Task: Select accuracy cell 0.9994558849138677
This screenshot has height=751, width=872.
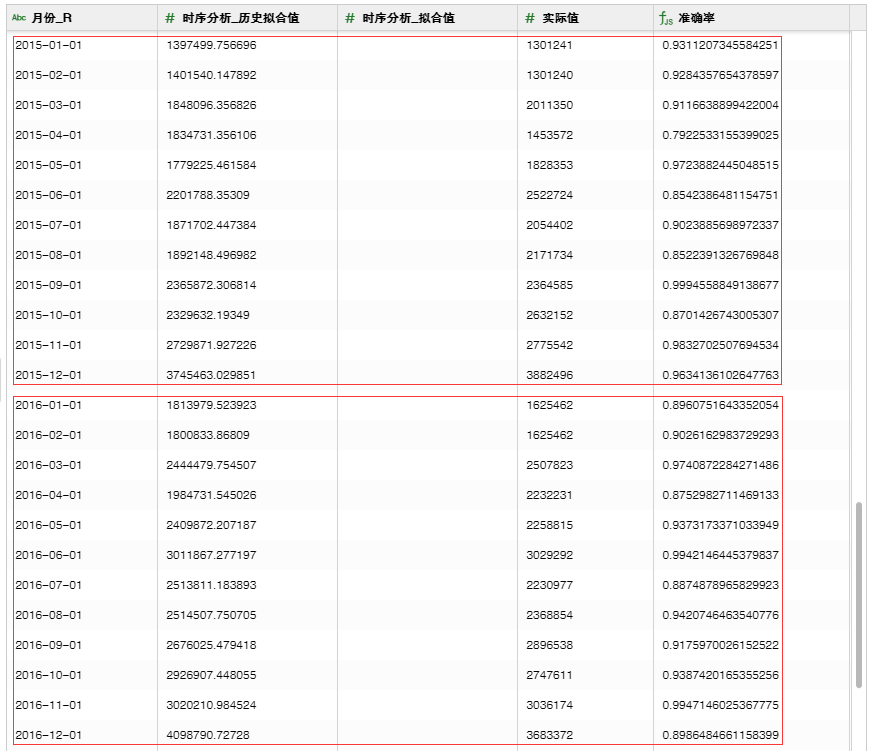Action: pos(720,285)
